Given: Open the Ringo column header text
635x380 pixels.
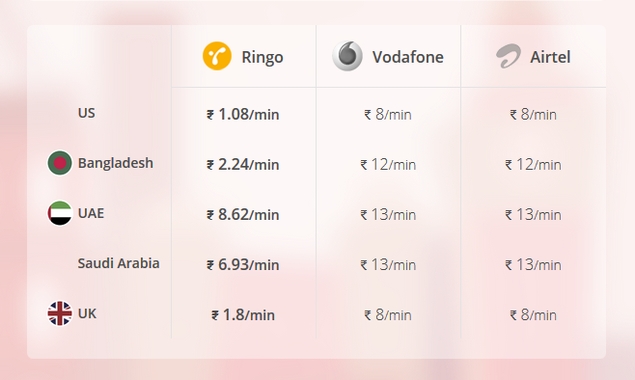Looking at the screenshot, I should tap(262, 57).
